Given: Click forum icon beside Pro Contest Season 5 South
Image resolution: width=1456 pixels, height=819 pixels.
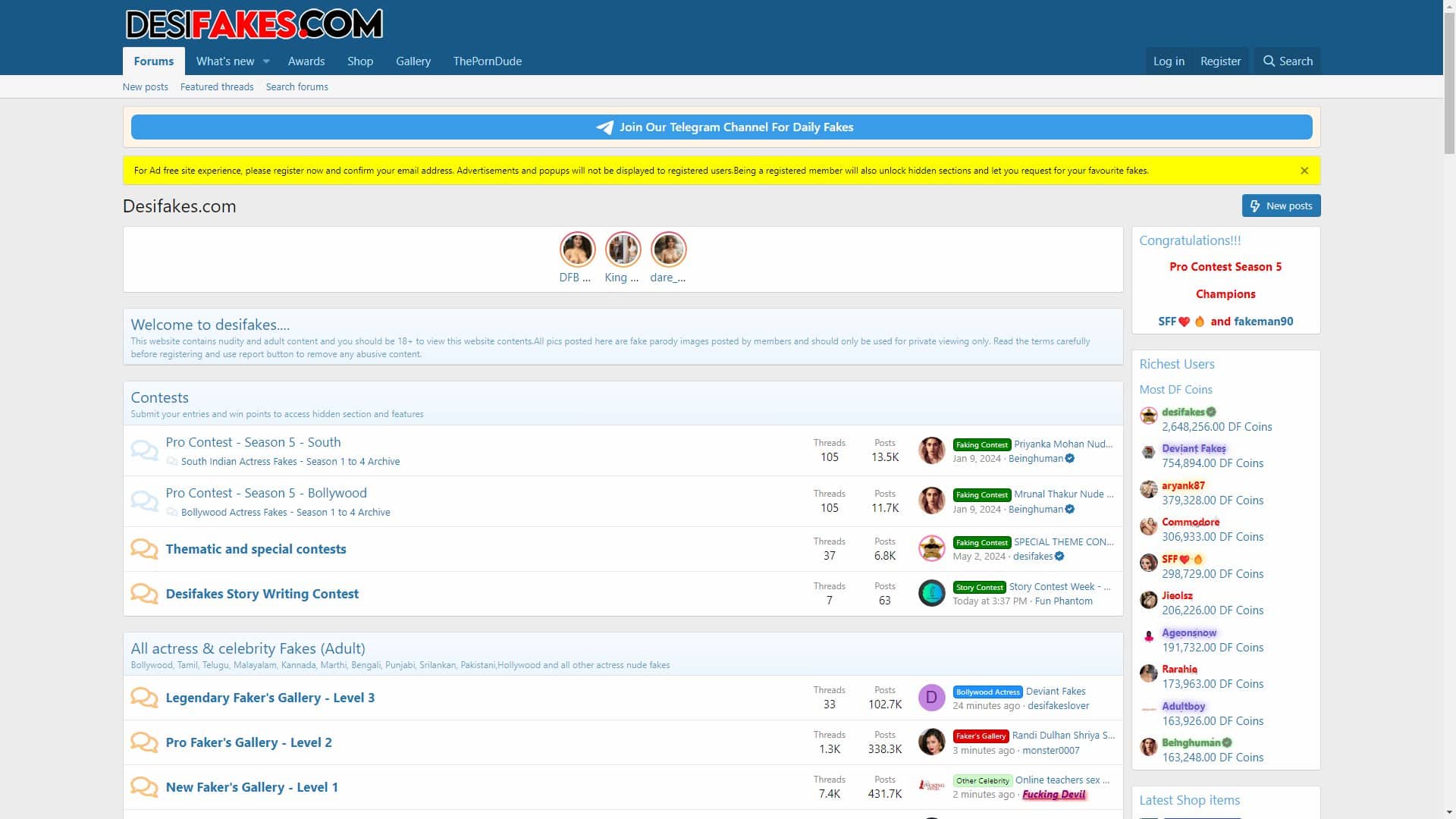Looking at the screenshot, I should (x=144, y=450).
